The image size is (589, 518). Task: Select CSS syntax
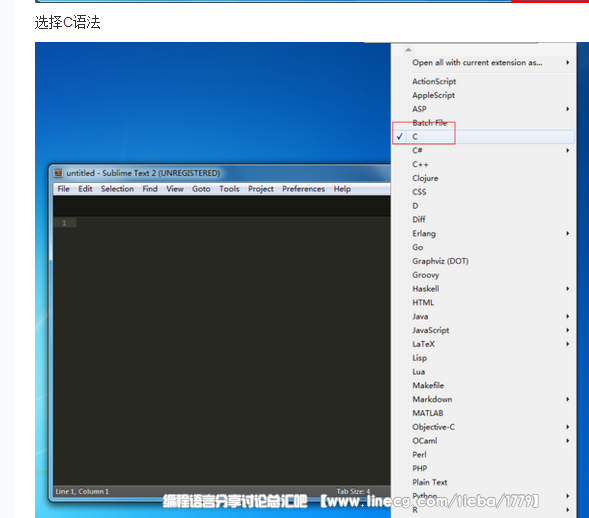(x=483, y=192)
